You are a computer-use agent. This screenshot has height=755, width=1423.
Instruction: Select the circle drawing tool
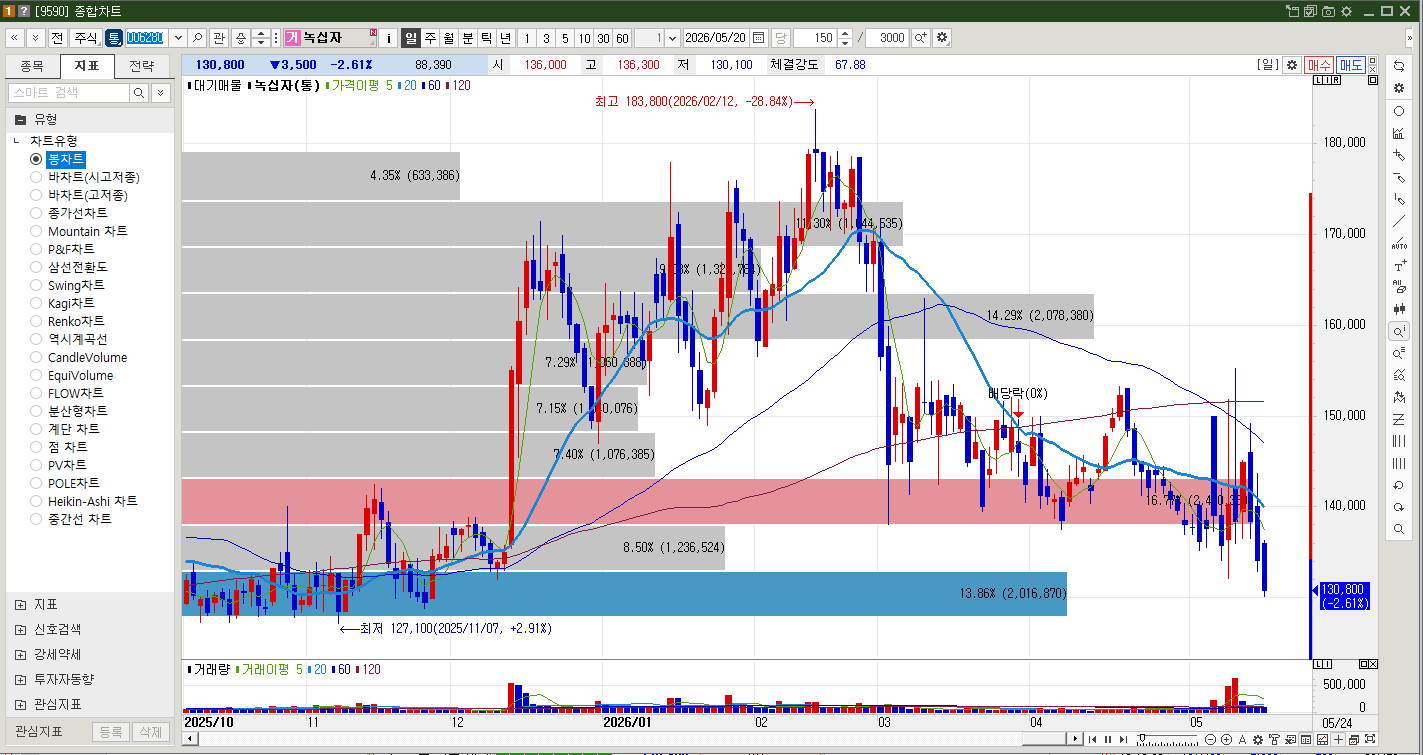pyautogui.click(x=1399, y=111)
